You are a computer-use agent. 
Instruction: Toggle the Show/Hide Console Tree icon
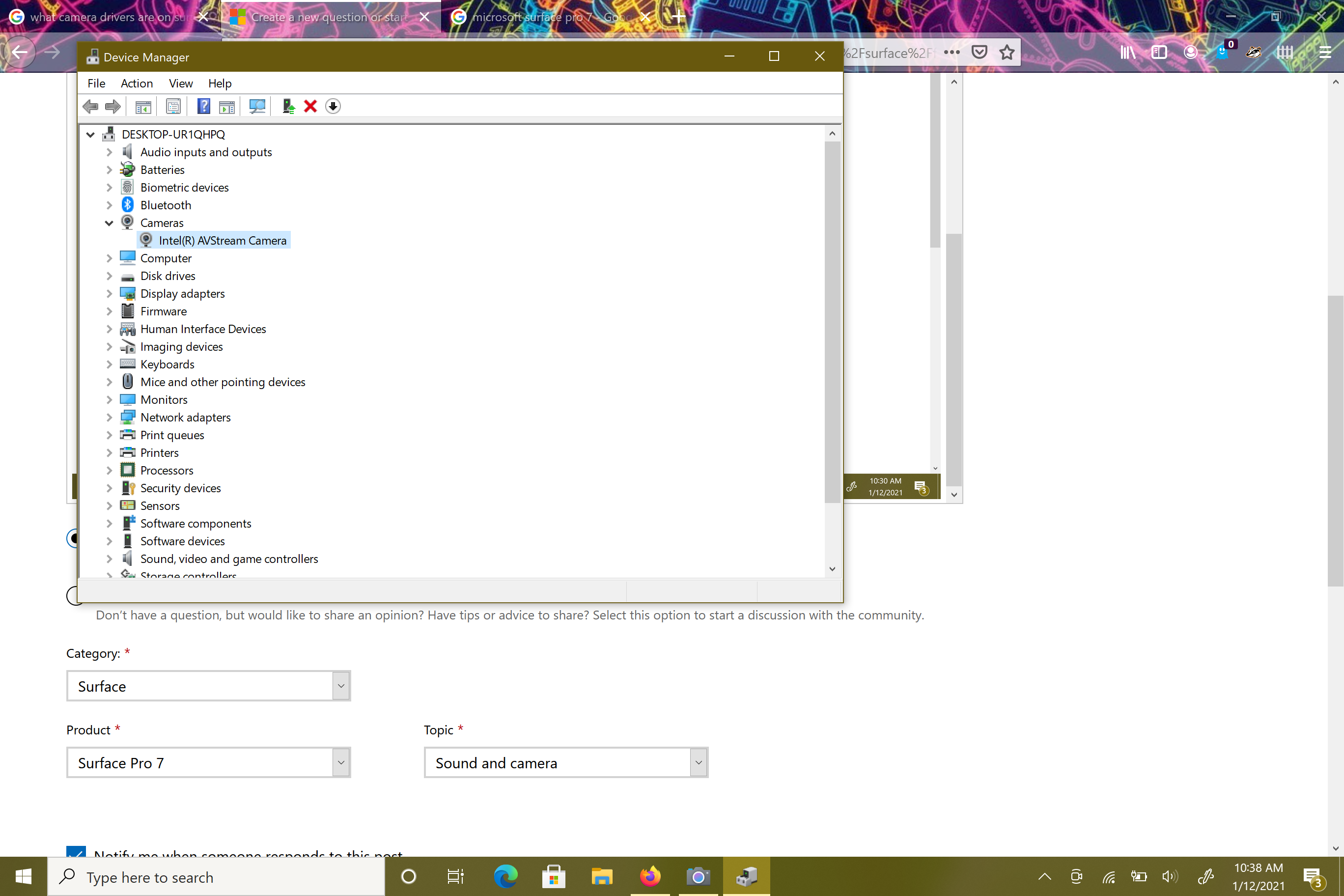143,106
